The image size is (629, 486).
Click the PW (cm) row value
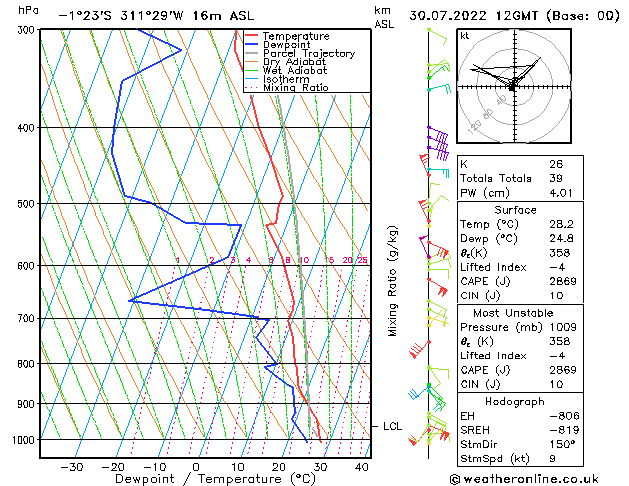click(x=561, y=193)
